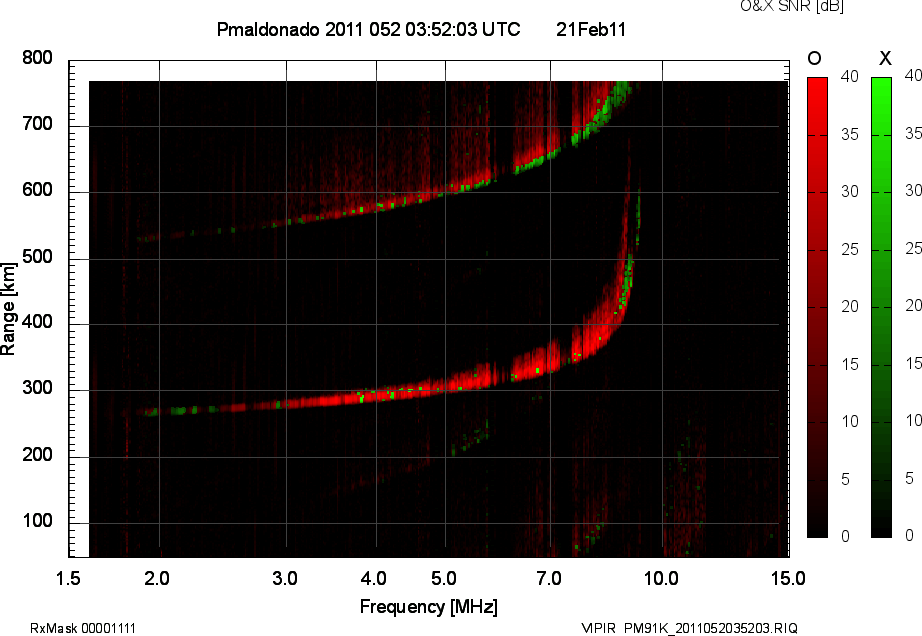Click the frequency axis tick '5.0'
Viewport: 922px width, 636px height.
click(443, 578)
